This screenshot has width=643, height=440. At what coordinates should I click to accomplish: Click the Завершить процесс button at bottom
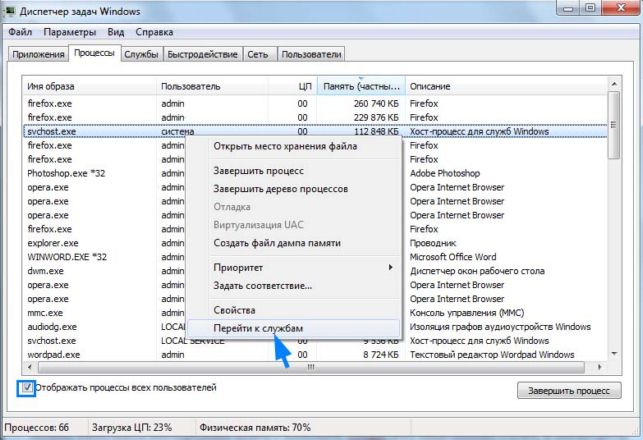(x=569, y=391)
